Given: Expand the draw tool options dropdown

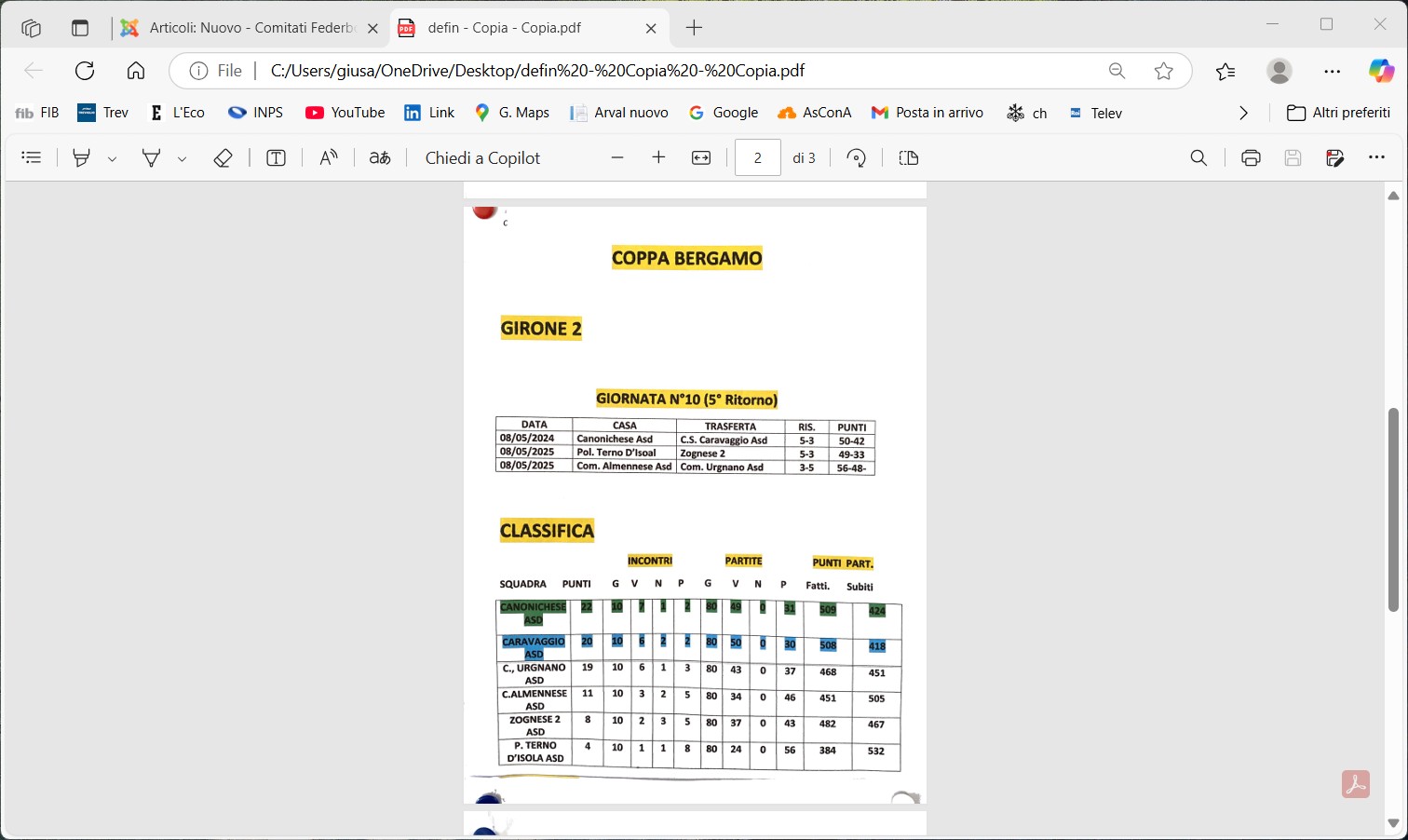Looking at the screenshot, I should [x=182, y=159].
